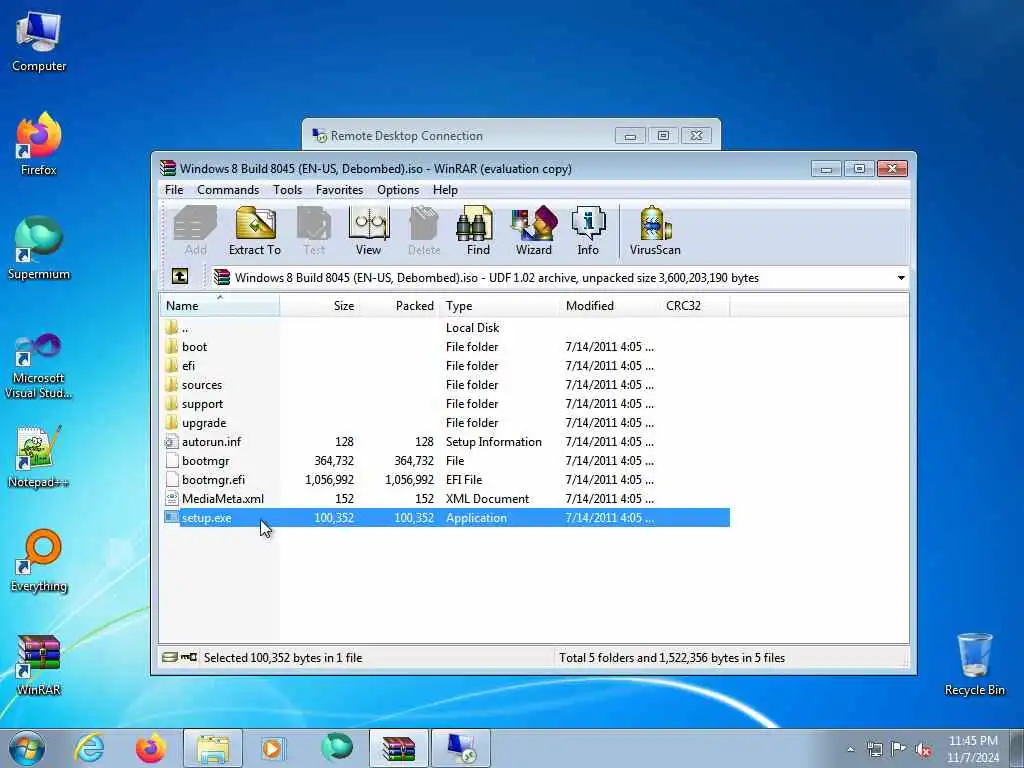Select the Recycle Bin desktop icon
This screenshot has width=1024, height=768.
pyautogui.click(x=974, y=664)
